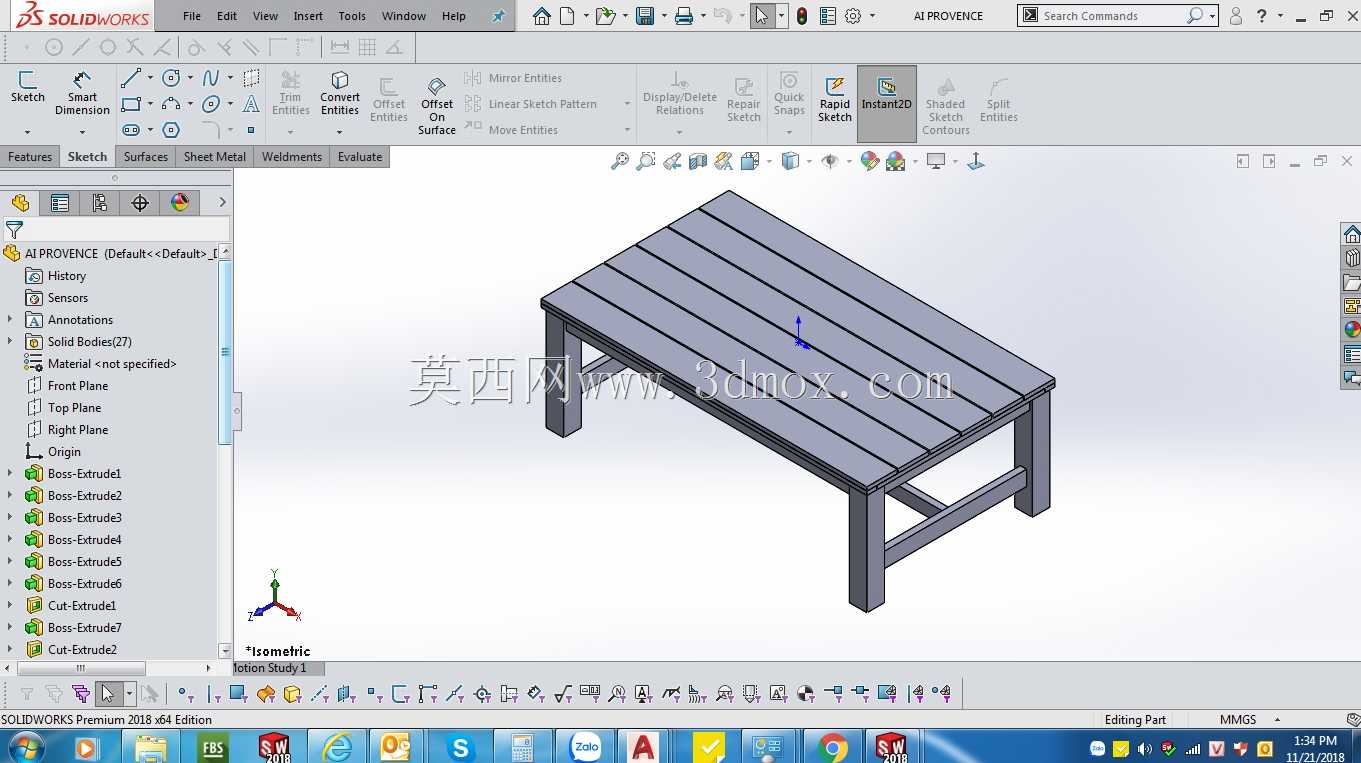The height and width of the screenshot is (763, 1361).
Task: Open the Tools menu
Action: pos(352,16)
